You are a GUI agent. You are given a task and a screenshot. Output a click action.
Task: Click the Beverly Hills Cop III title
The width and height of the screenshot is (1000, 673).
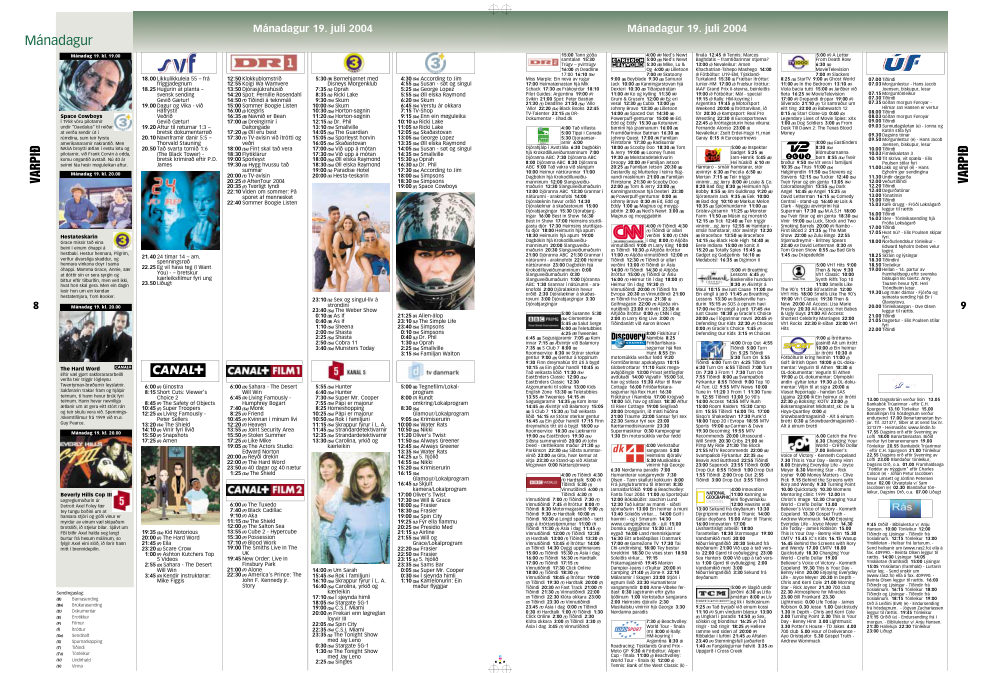86,494
